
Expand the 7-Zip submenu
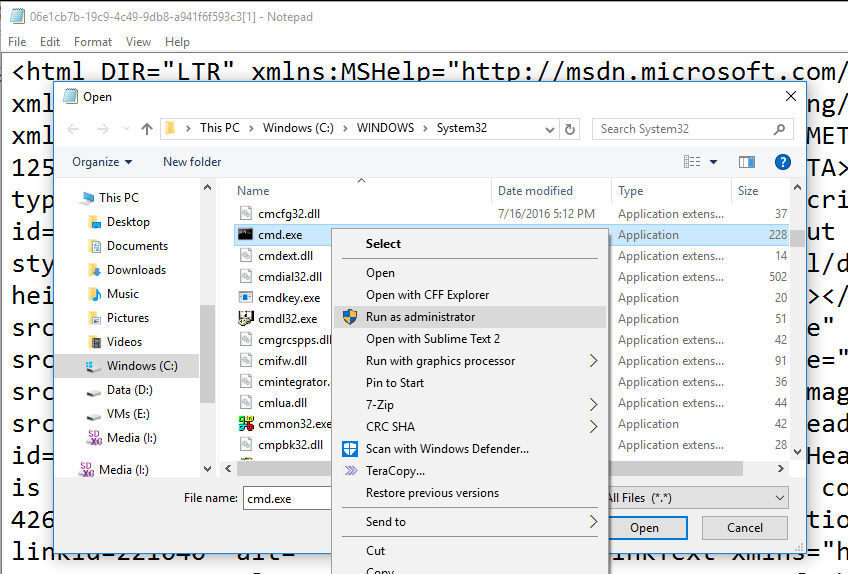[x=469, y=405]
